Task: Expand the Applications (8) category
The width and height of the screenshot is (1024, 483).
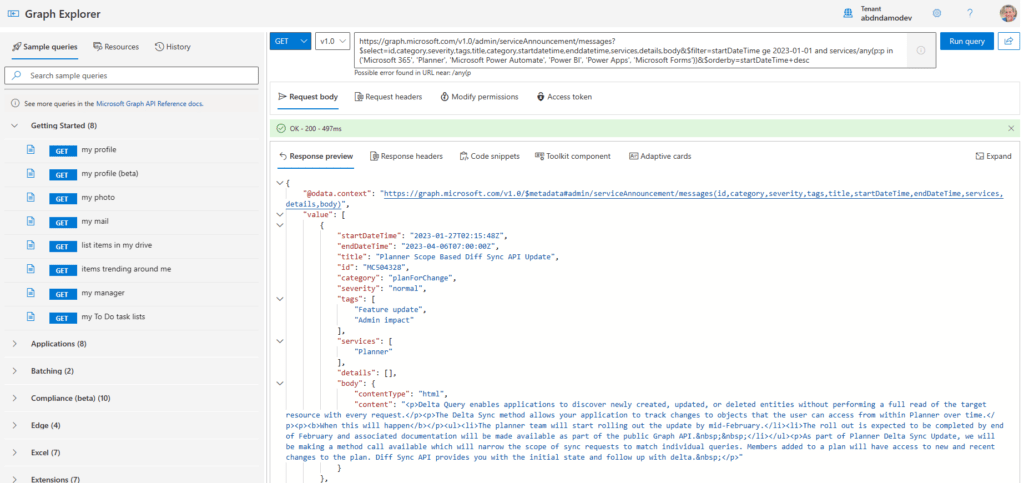Action: pyautogui.click(x=14, y=343)
